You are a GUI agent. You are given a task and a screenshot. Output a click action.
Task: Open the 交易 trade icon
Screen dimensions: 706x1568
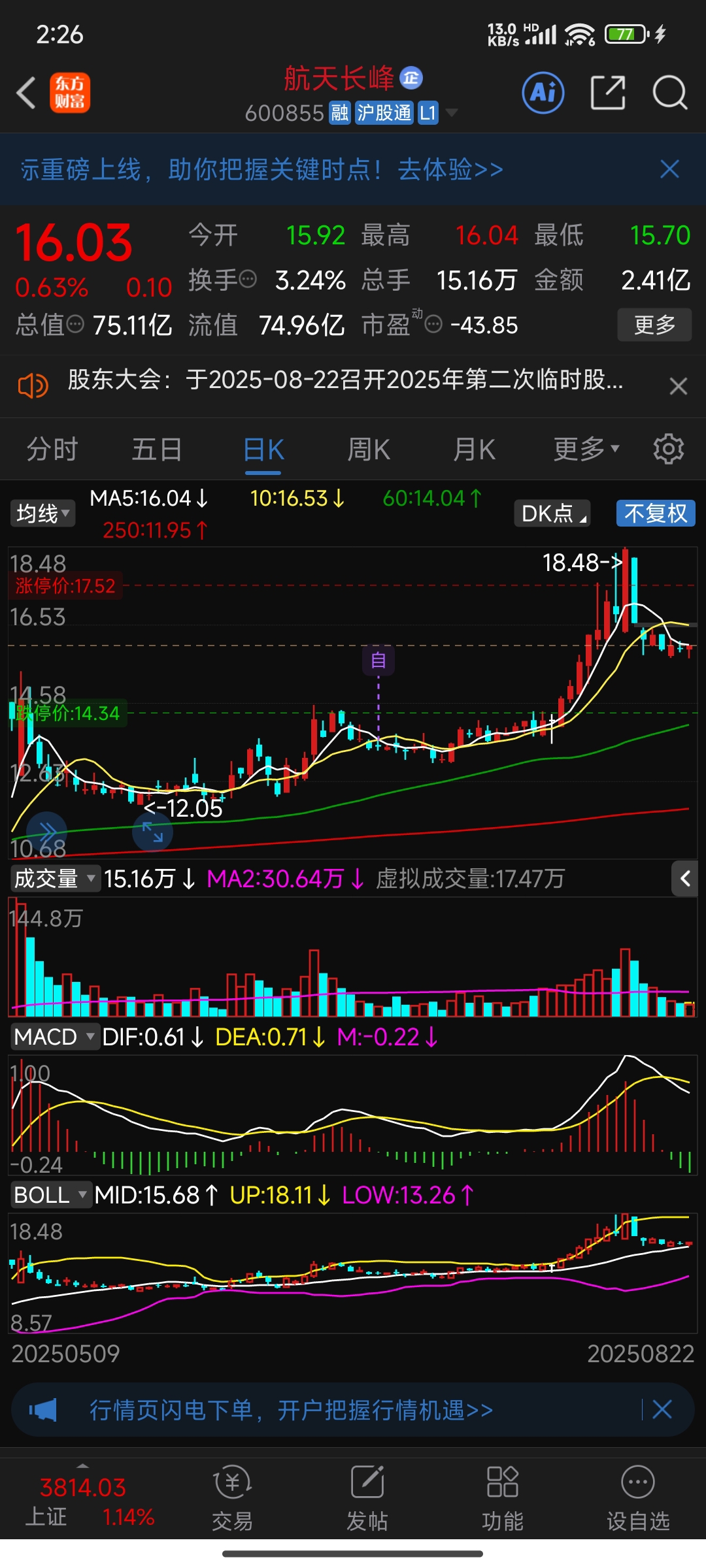[x=233, y=1499]
